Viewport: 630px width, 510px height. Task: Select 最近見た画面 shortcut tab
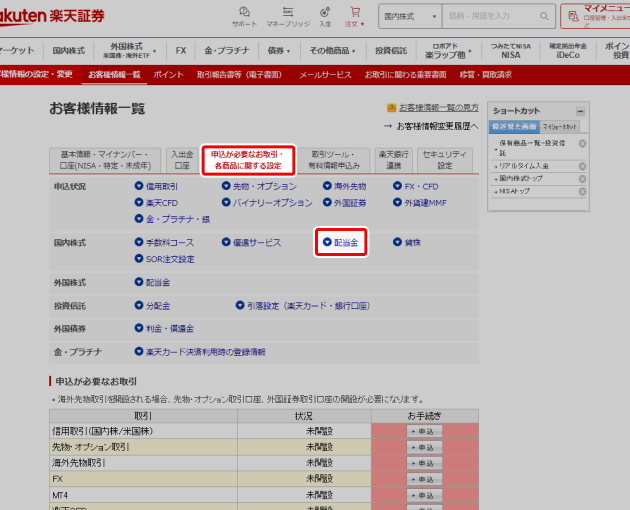pos(515,127)
